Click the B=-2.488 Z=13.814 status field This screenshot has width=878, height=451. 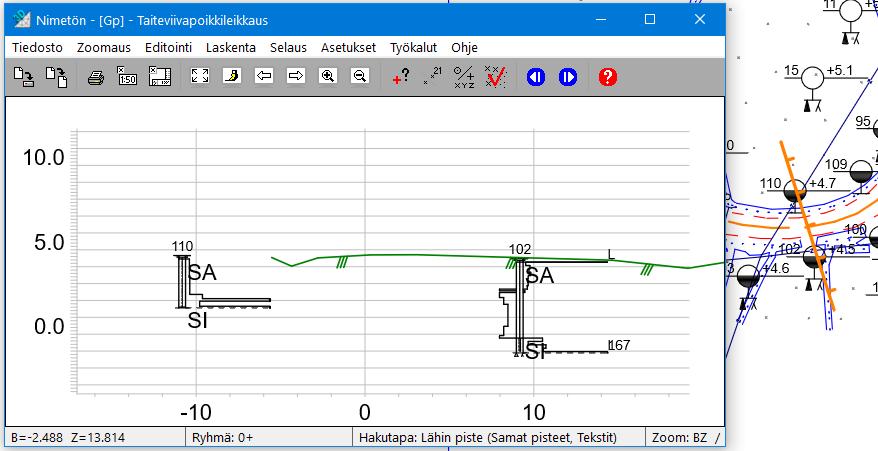[x=96, y=438]
